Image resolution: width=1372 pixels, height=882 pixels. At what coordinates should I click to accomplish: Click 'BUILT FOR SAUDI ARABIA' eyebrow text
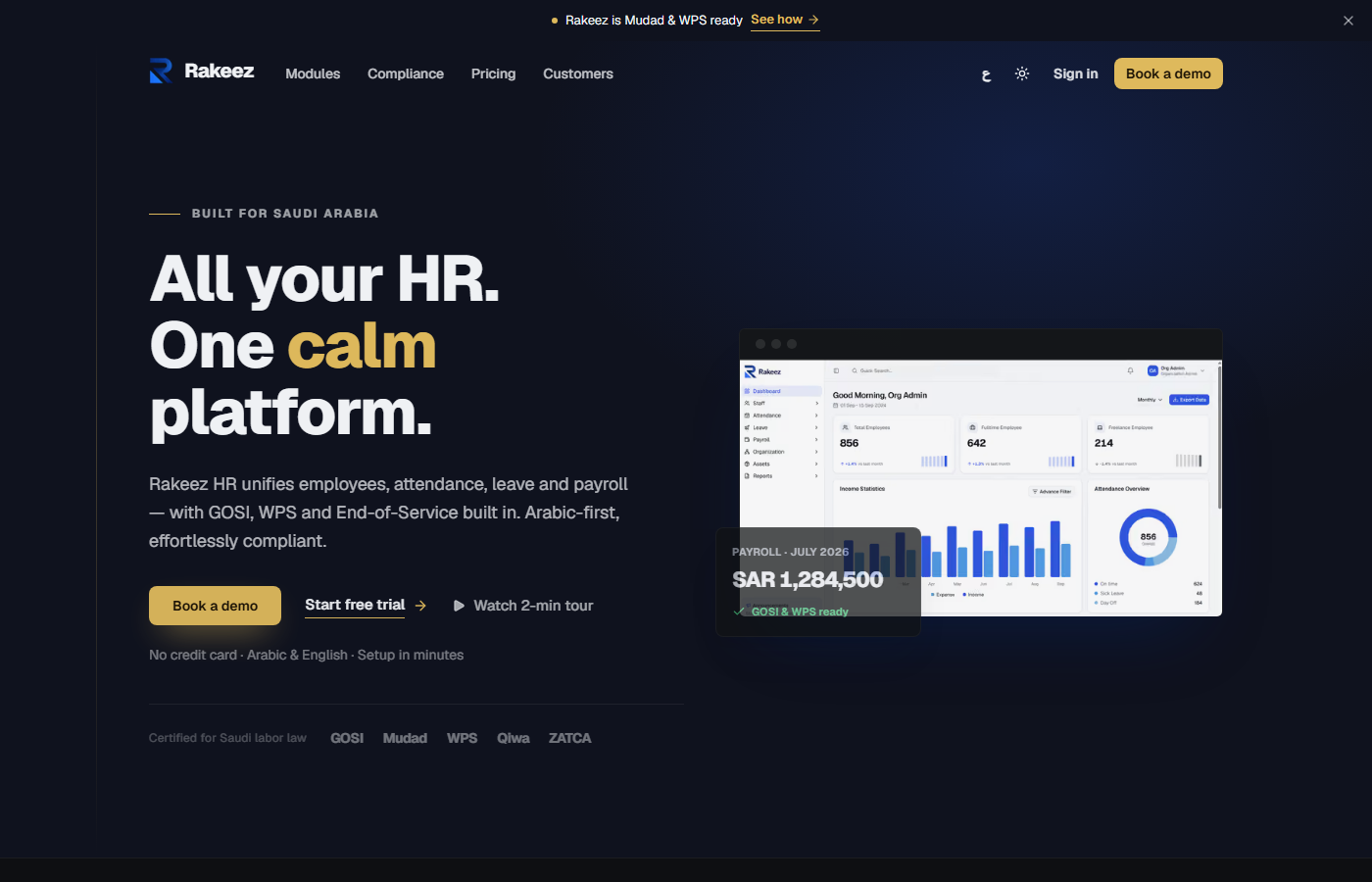coord(285,214)
